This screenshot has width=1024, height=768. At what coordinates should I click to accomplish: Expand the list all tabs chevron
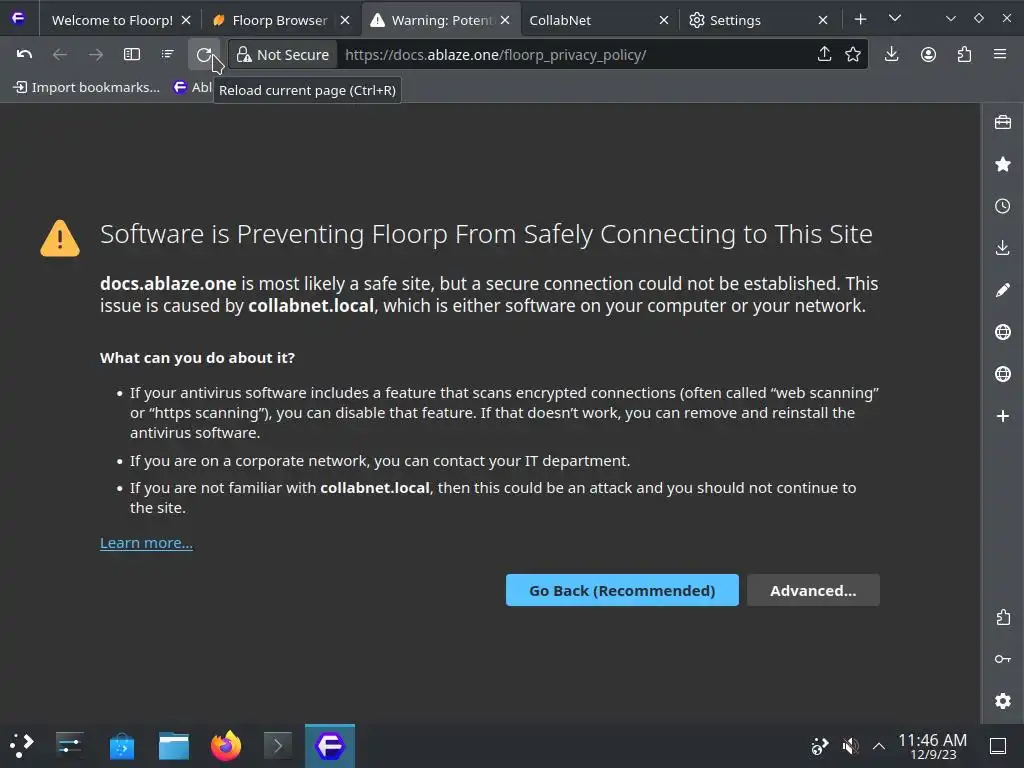point(895,18)
